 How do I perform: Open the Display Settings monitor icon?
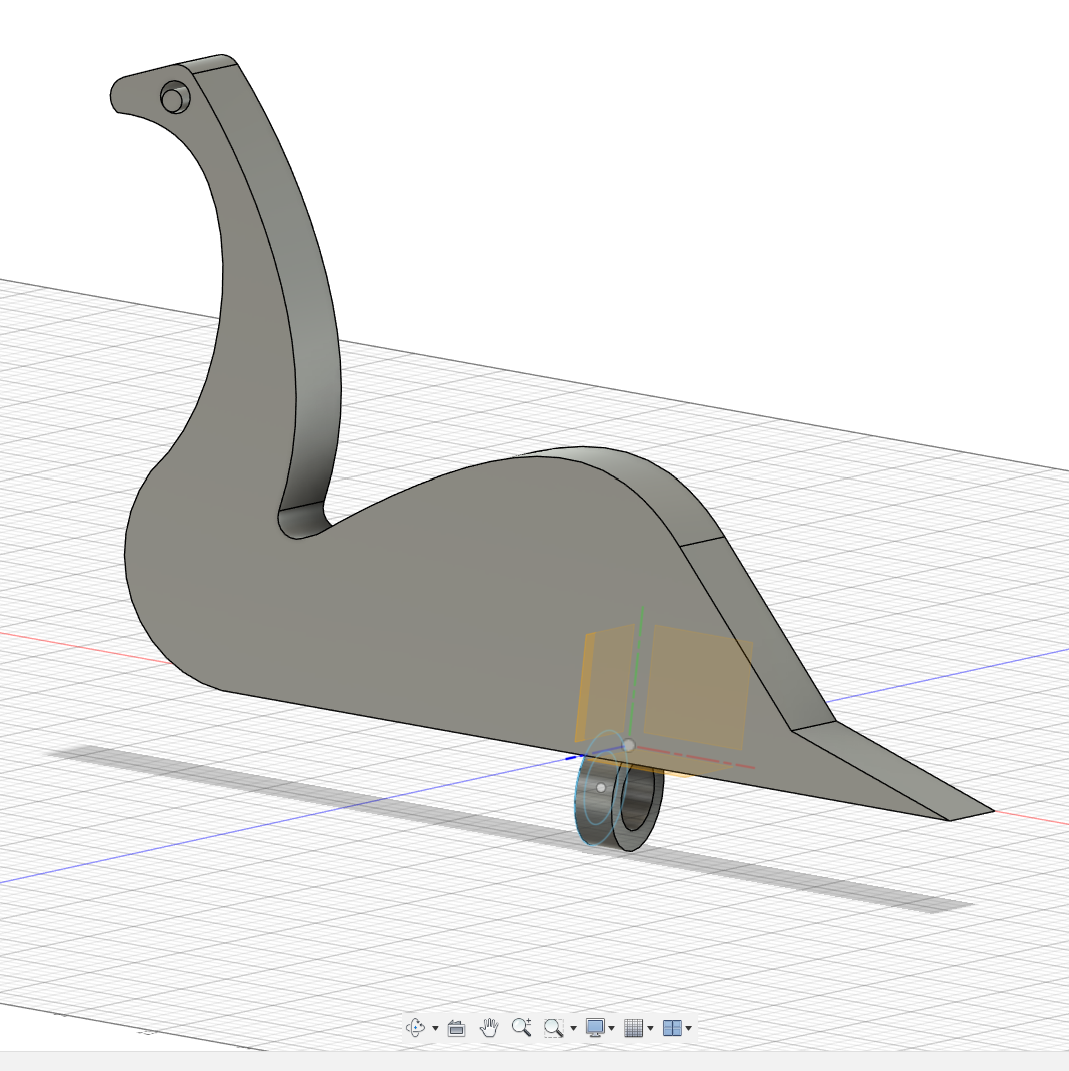[x=595, y=1027]
